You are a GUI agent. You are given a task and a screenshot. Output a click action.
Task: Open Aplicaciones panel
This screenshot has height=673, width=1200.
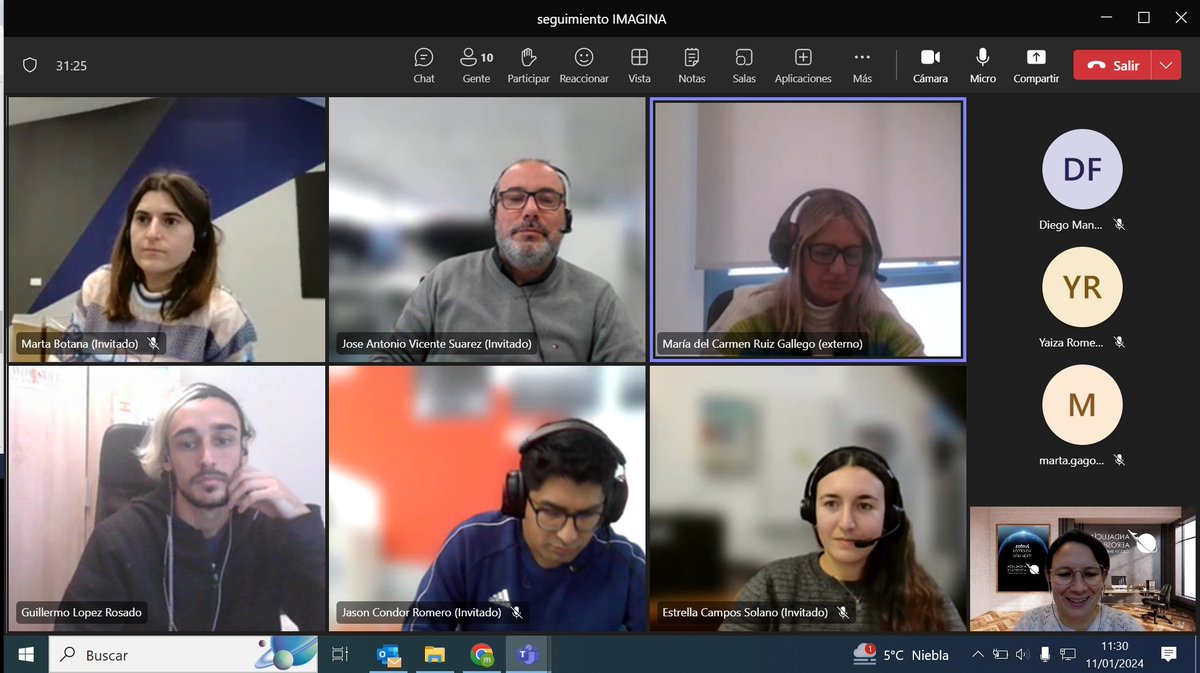[x=803, y=66]
